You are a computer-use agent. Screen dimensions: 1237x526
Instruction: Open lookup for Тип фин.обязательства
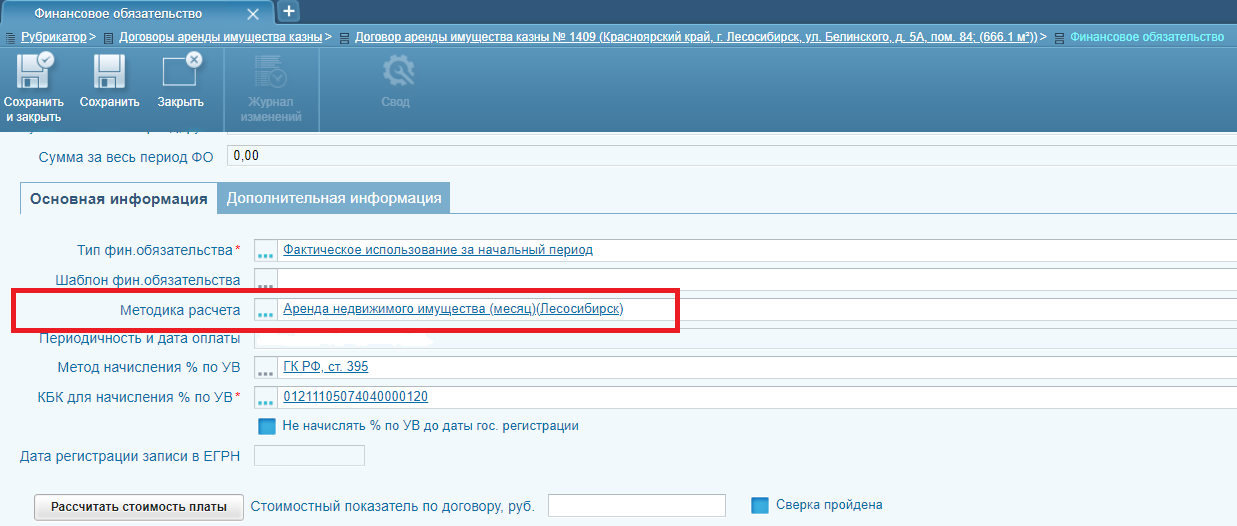[265, 251]
